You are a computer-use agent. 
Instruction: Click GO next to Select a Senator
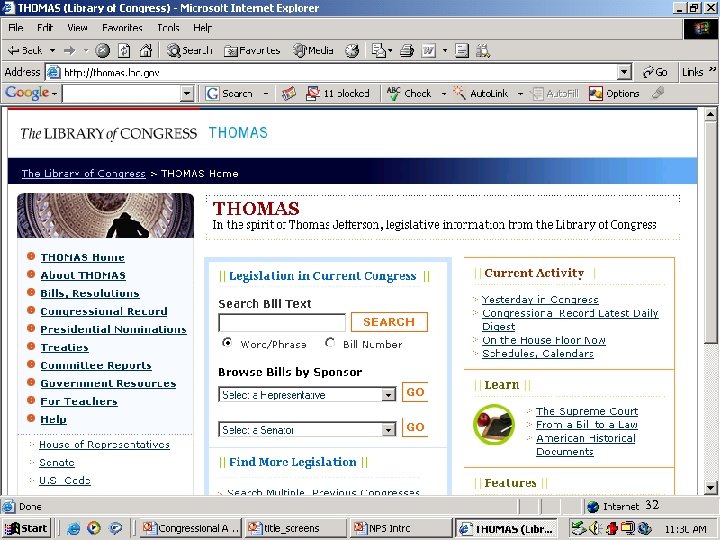(x=415, y=427)
